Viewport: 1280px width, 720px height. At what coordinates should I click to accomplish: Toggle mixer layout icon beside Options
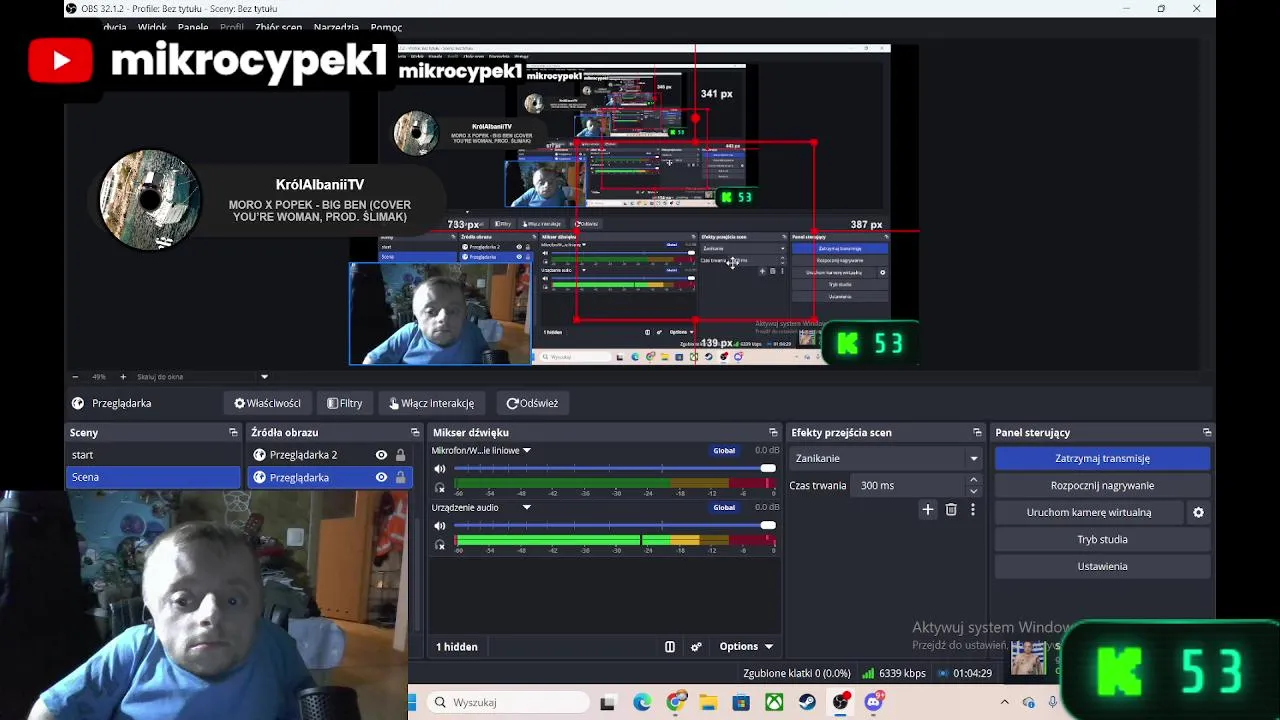(670, 647)
